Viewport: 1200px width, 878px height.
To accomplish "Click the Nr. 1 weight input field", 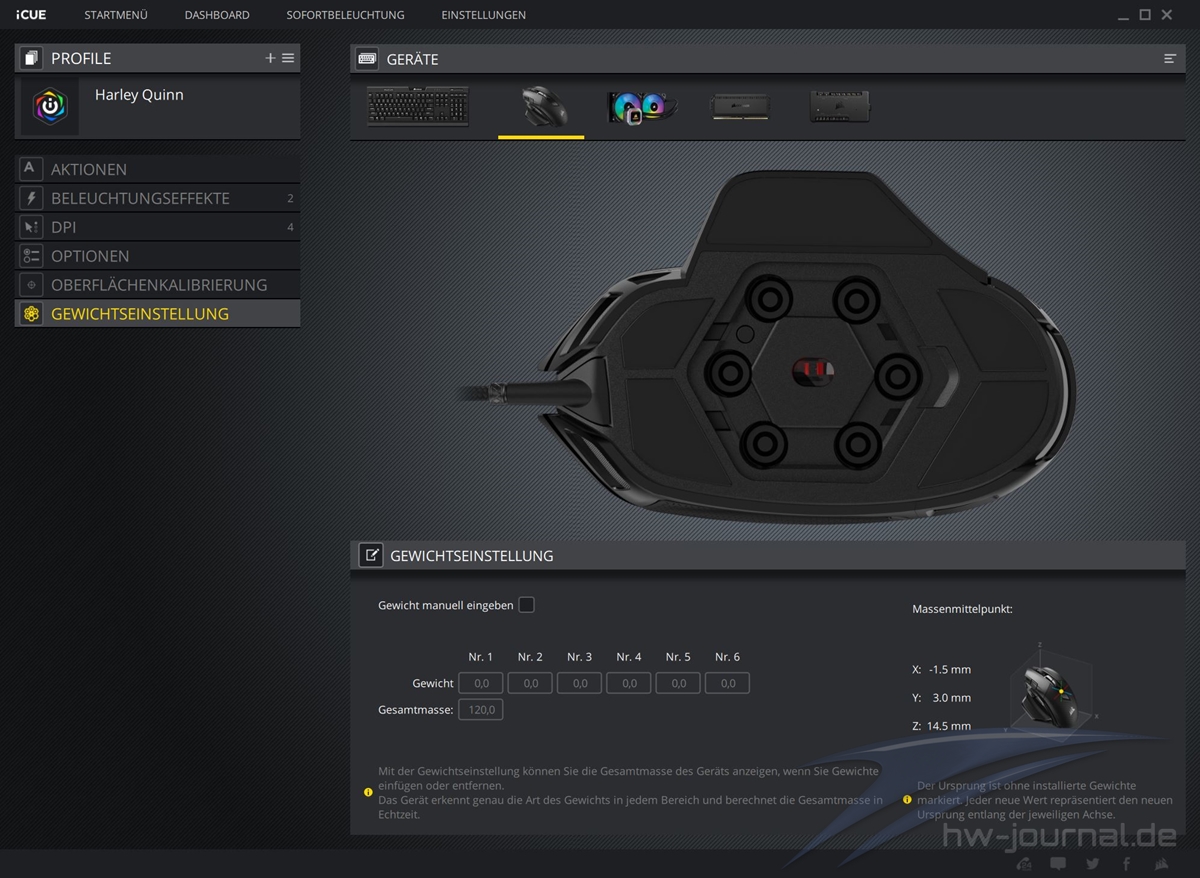I will coord(481,683).
